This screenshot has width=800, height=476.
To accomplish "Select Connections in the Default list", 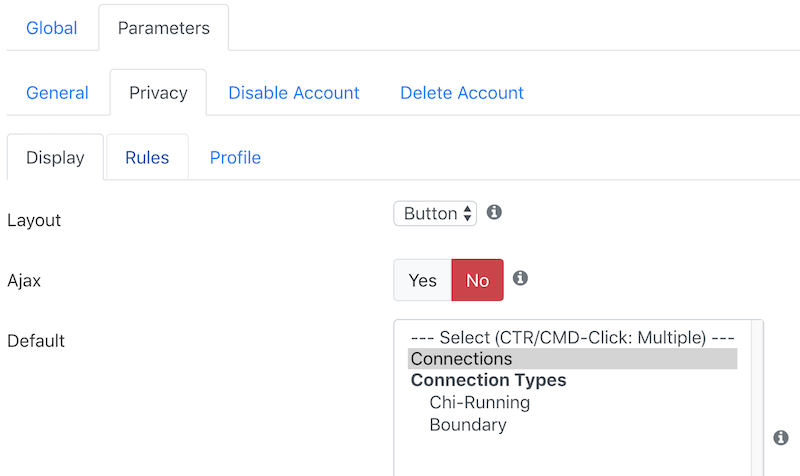I will (x=572, y=359).
